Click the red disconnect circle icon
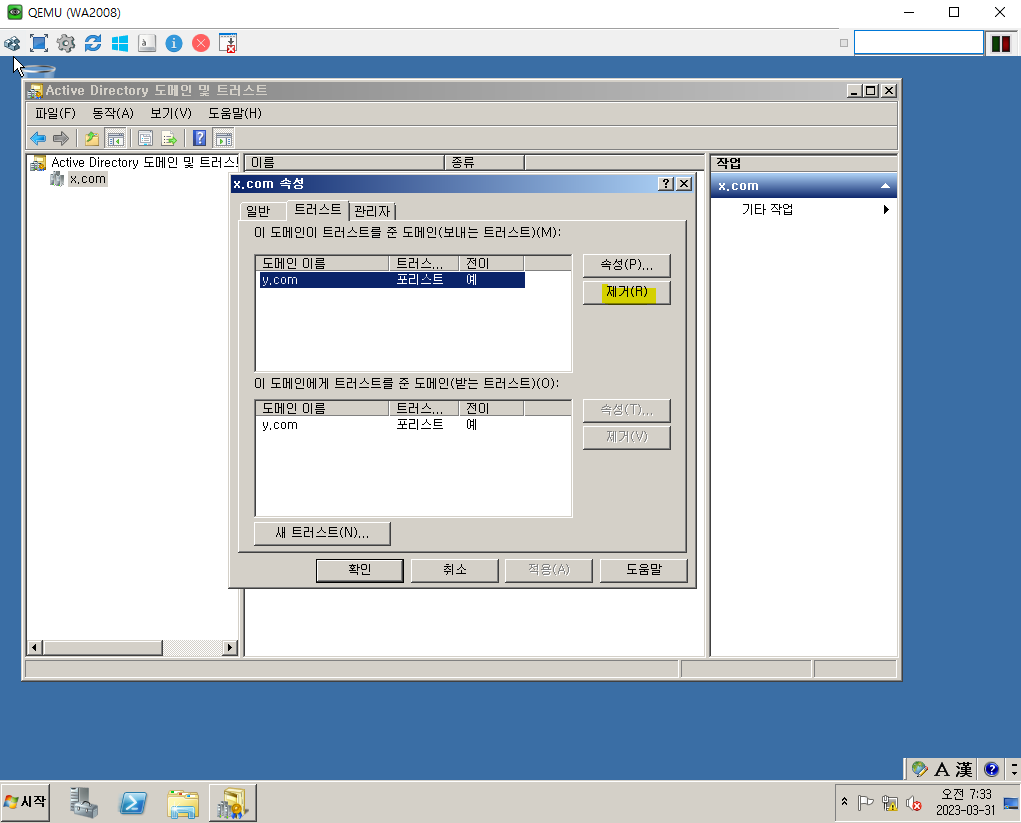 click(201, 44)
